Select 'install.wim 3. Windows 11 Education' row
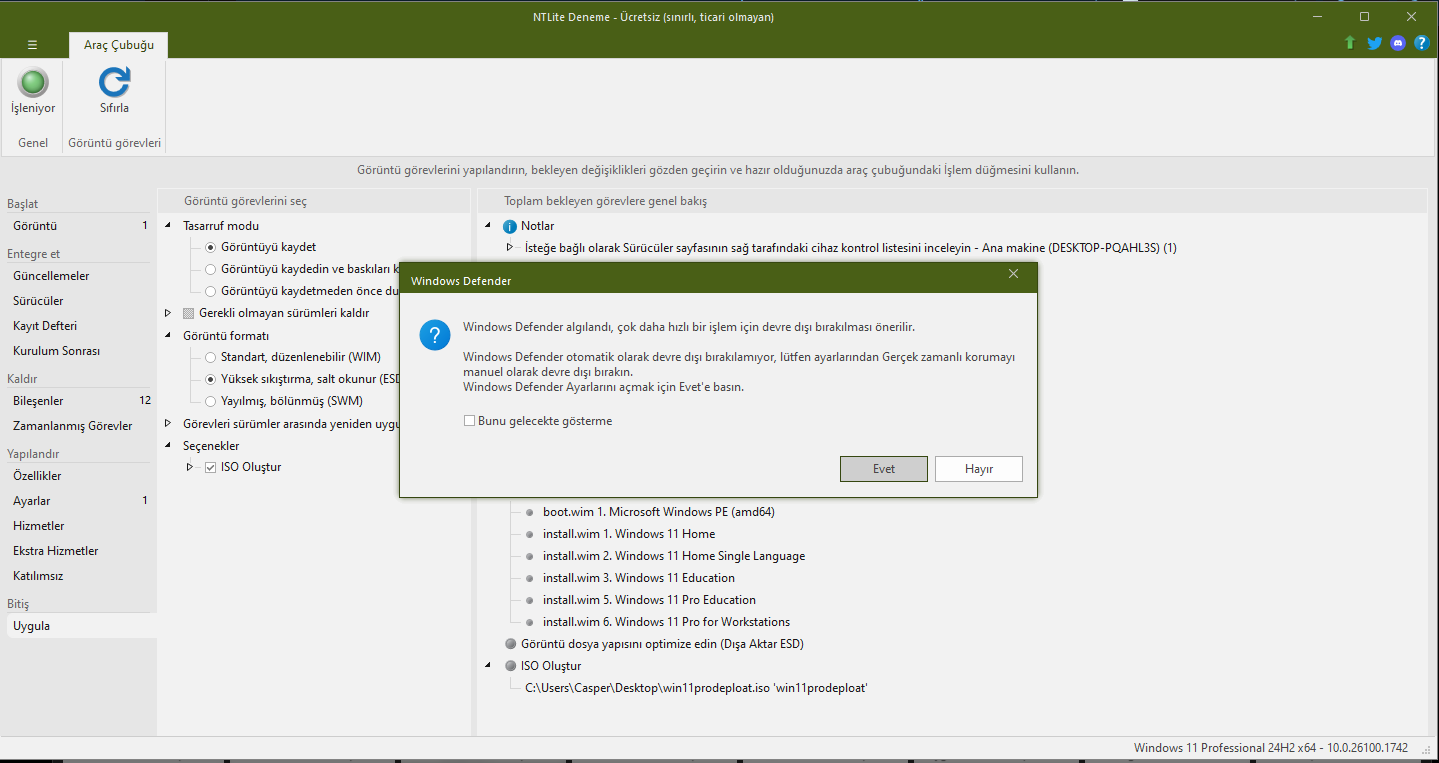Screen dimensions: 1439x763 pyautogui.click(x=639, y=578)
